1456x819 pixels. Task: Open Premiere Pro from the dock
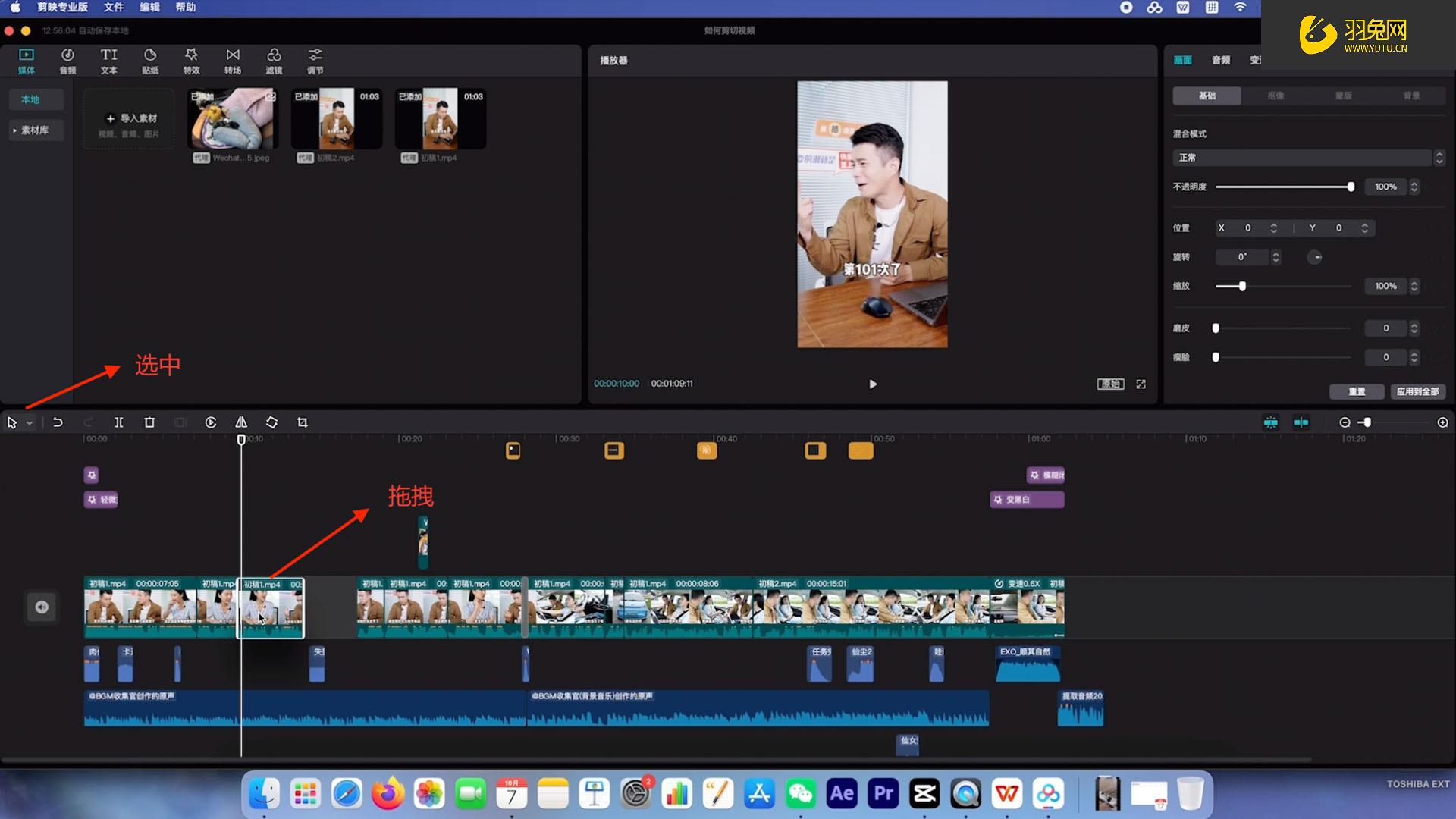[883, 793]
